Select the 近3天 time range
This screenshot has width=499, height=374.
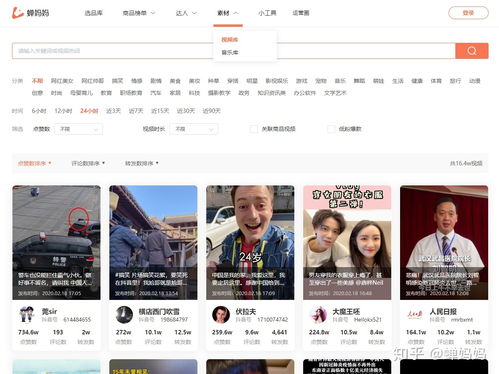tap(113, 111)
